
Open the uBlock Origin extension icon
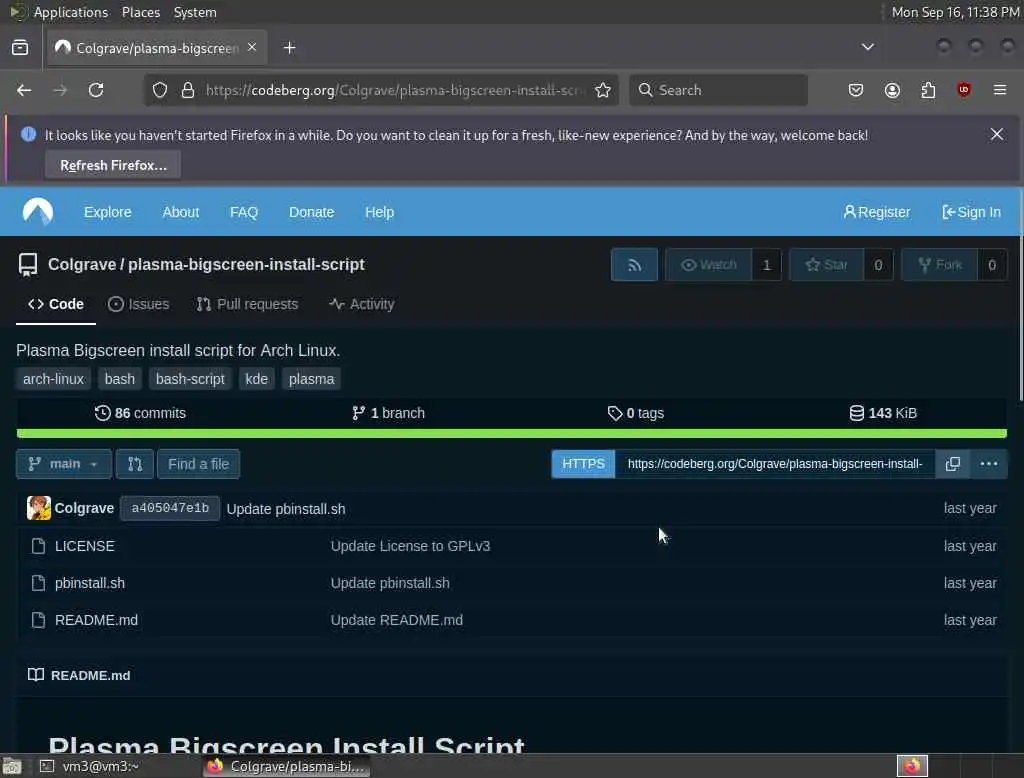tap(964, 90)
